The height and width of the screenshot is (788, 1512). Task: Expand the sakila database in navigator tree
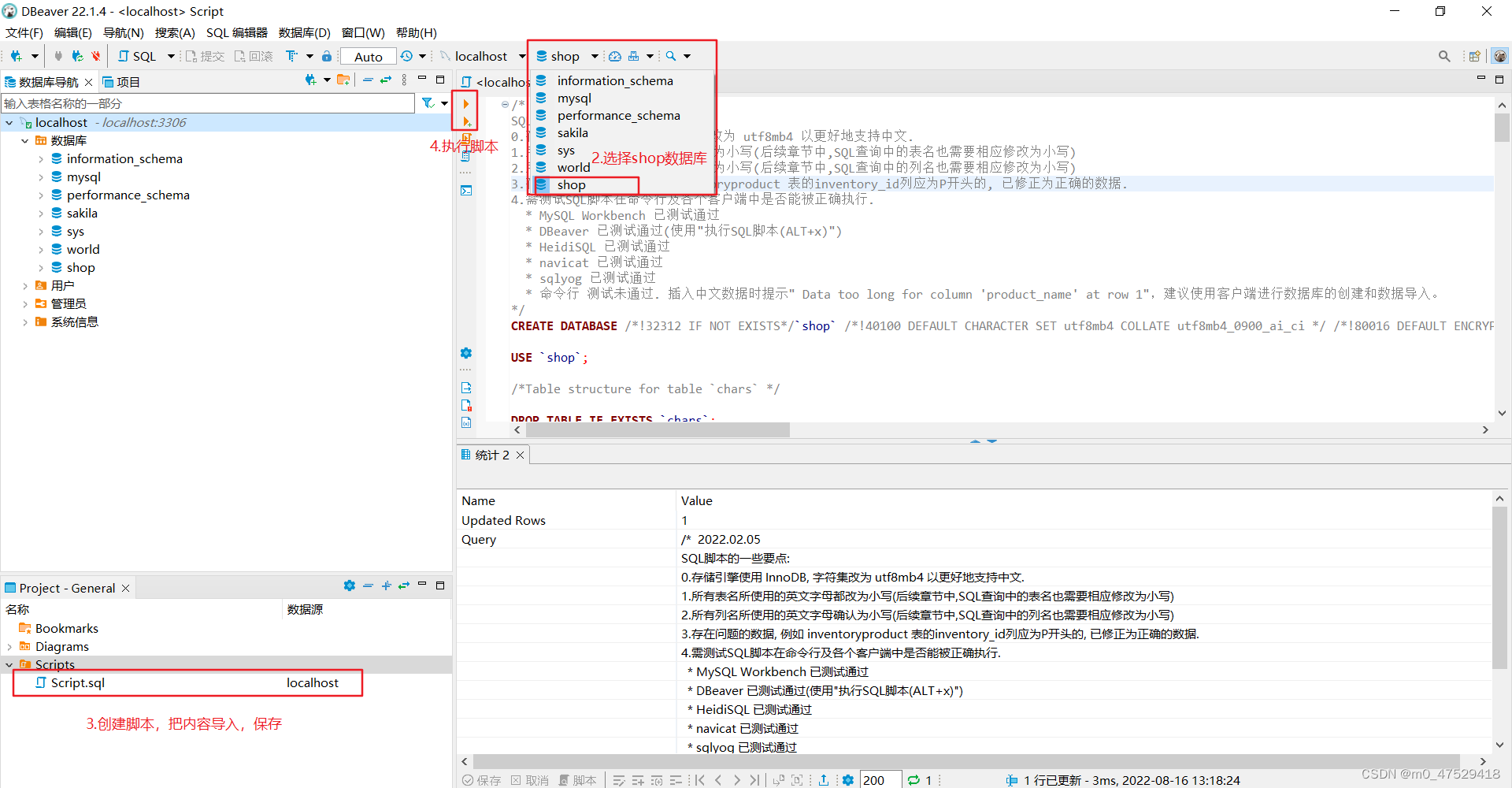tap(41, 214)
